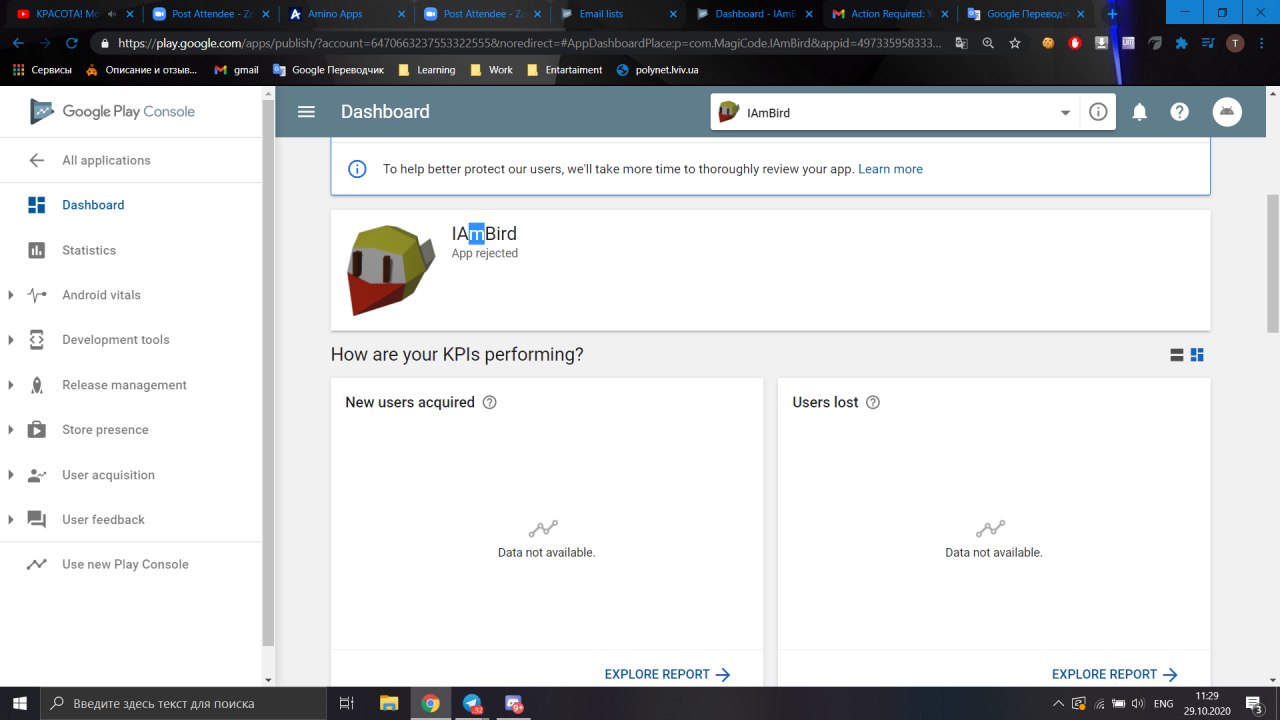Viewport: 1280px width, 720px height.
Task: Open the media control icon
Action: (1208, 43)
